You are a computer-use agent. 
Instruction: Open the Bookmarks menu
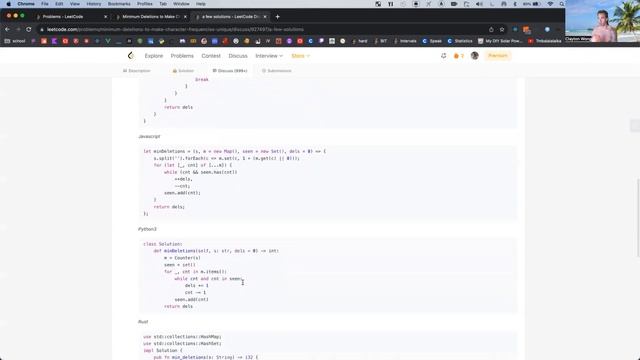(119, 4)
